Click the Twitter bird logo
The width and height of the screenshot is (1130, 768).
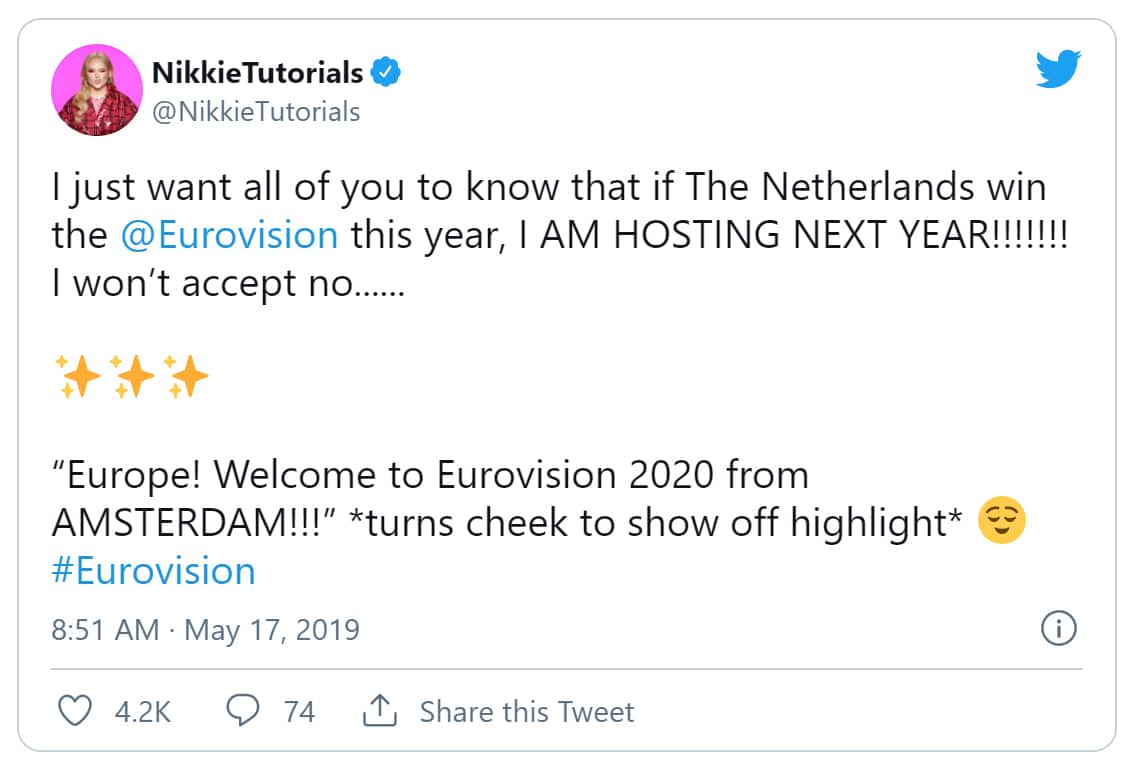1058,70
